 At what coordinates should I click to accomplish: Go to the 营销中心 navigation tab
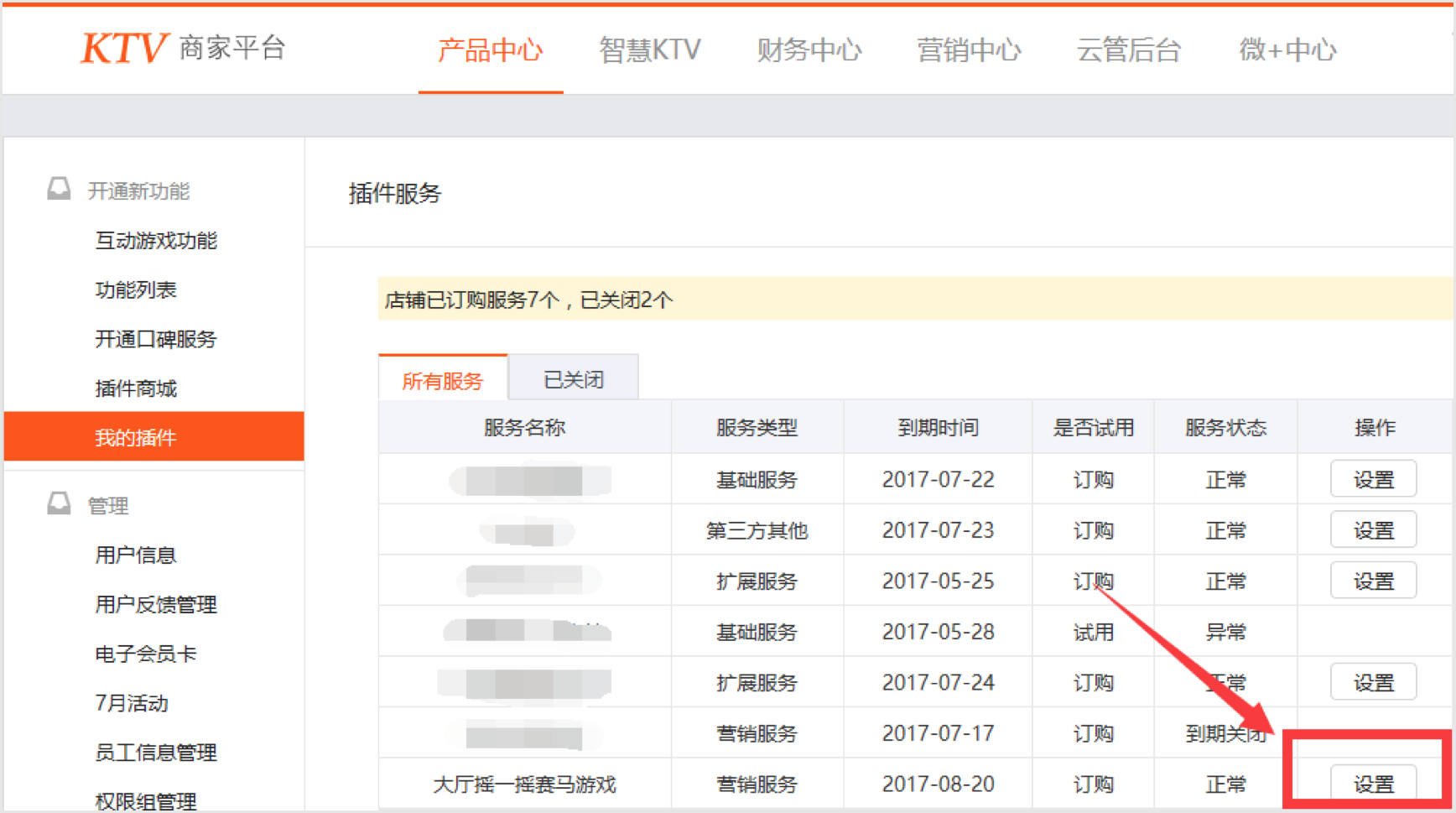(969, 50)
